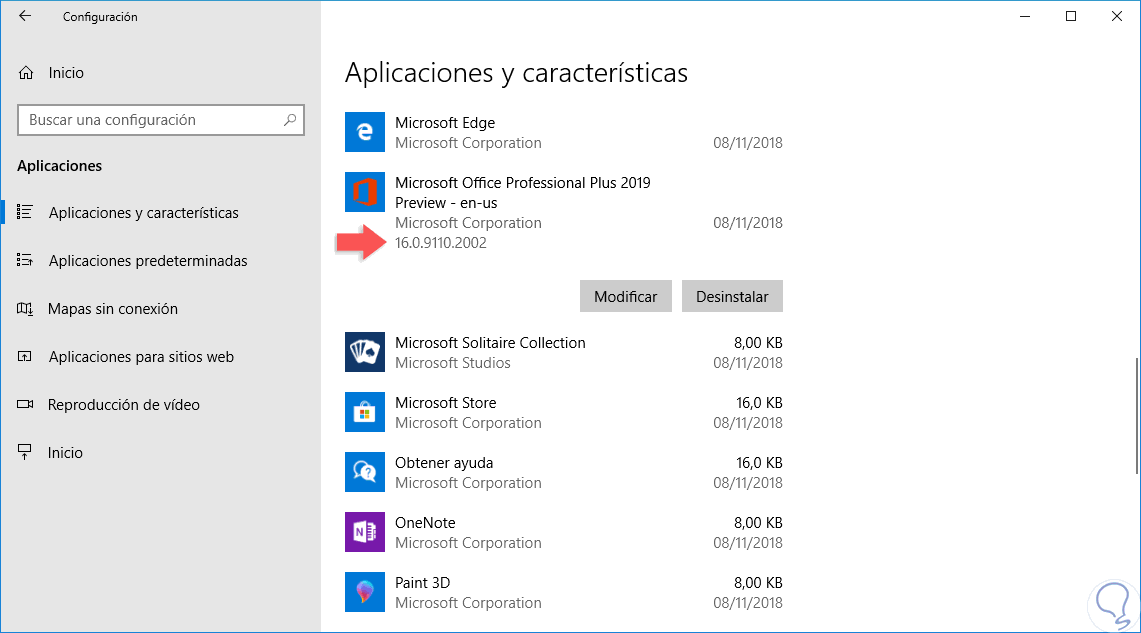The image size is (1141, 633).
Task: Click the search magnifier icon
Action: coord(290,120)
